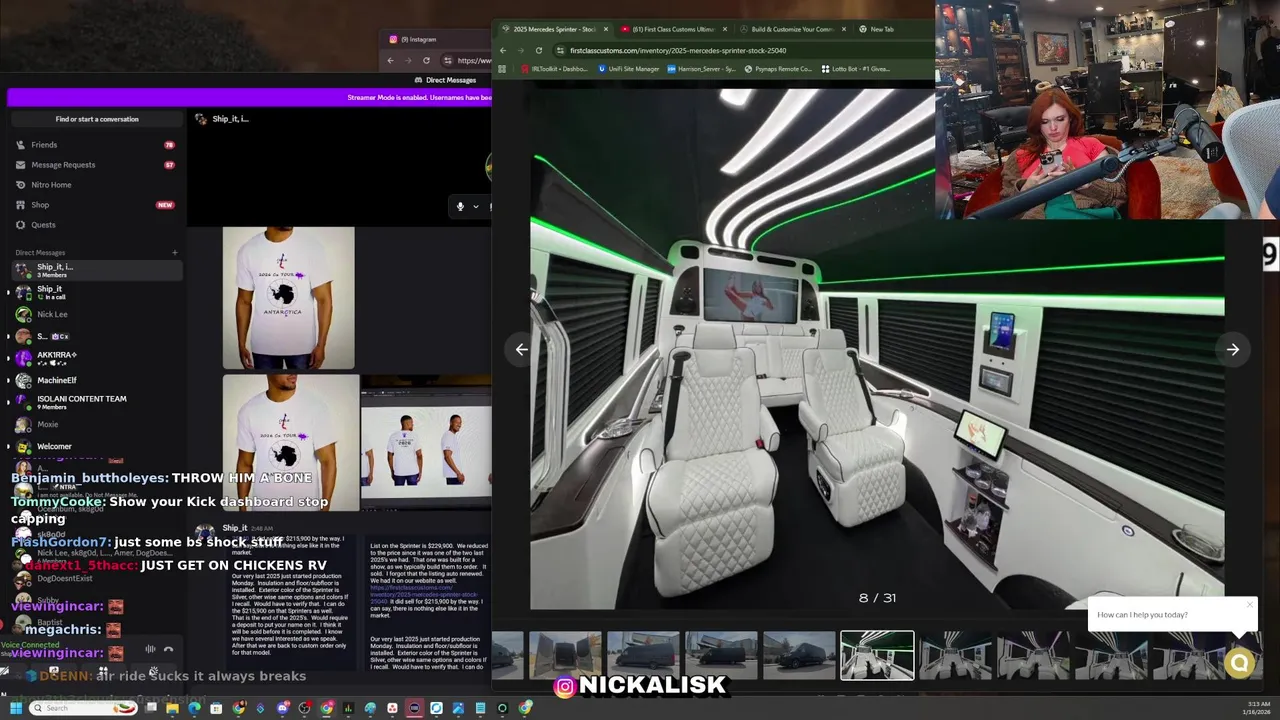Click the clock in system tray
The height and width of the screenshot is (720, 1280).
[x=1256, y=708]
